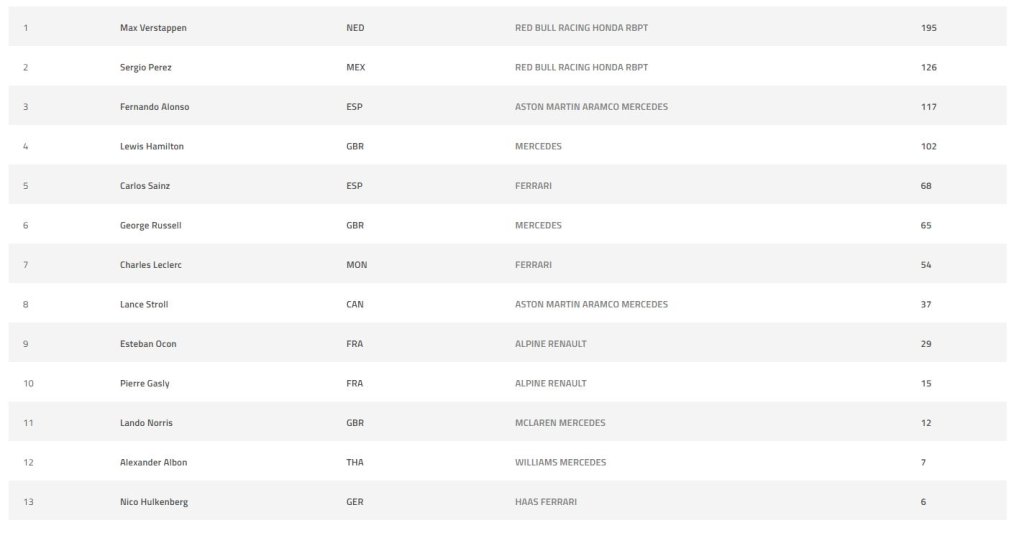The height and width of the screenshot is (533, 1024).
Task: Click the THA country code
Action: [x=355, y=462]
